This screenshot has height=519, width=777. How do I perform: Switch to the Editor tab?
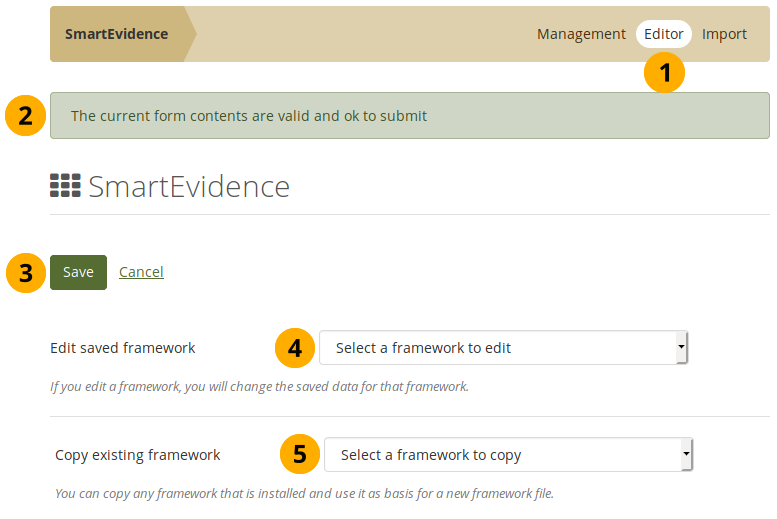tap(664, 34)
